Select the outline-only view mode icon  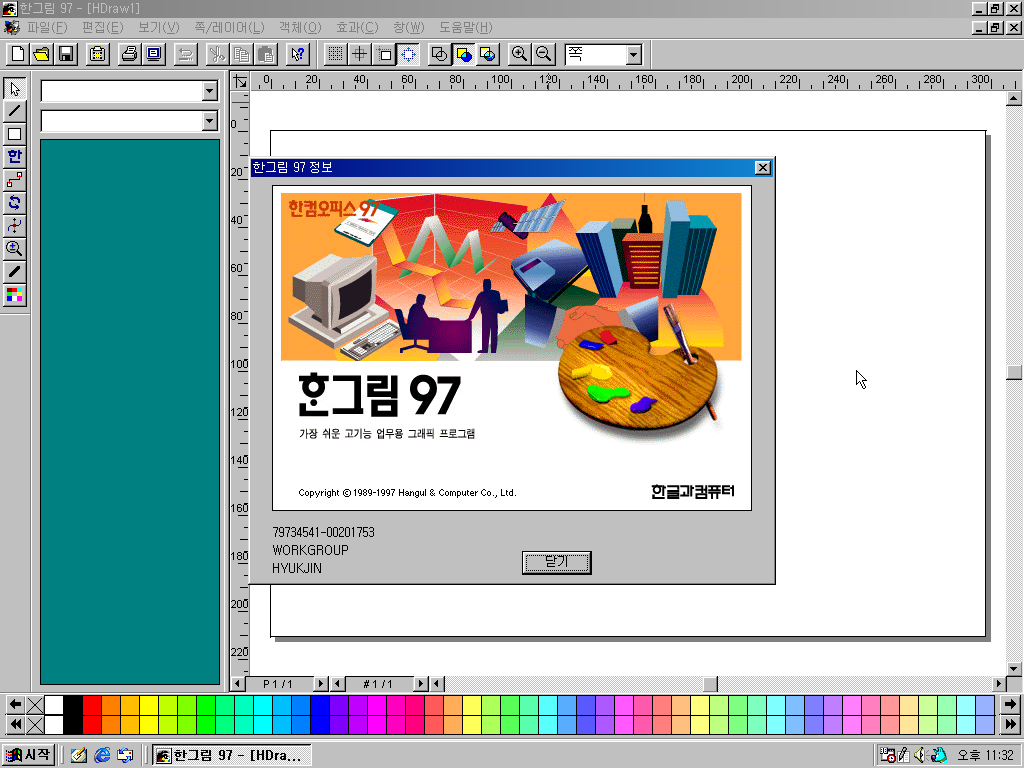[x=440, y=54]
